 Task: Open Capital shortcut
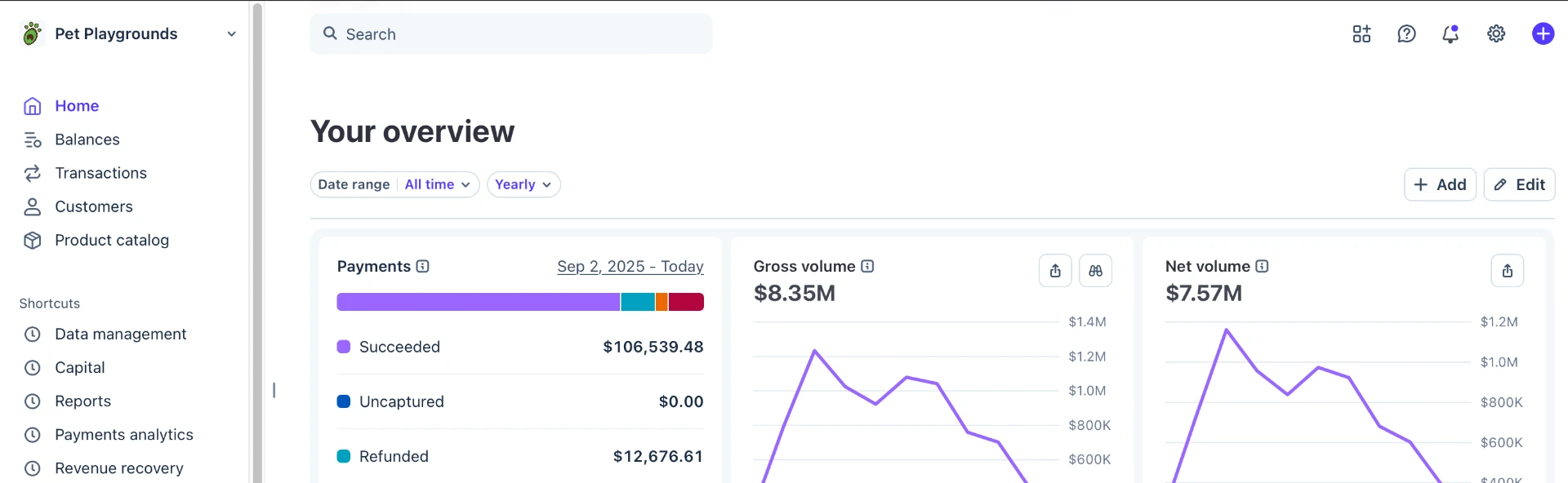(x=80, y=367)
